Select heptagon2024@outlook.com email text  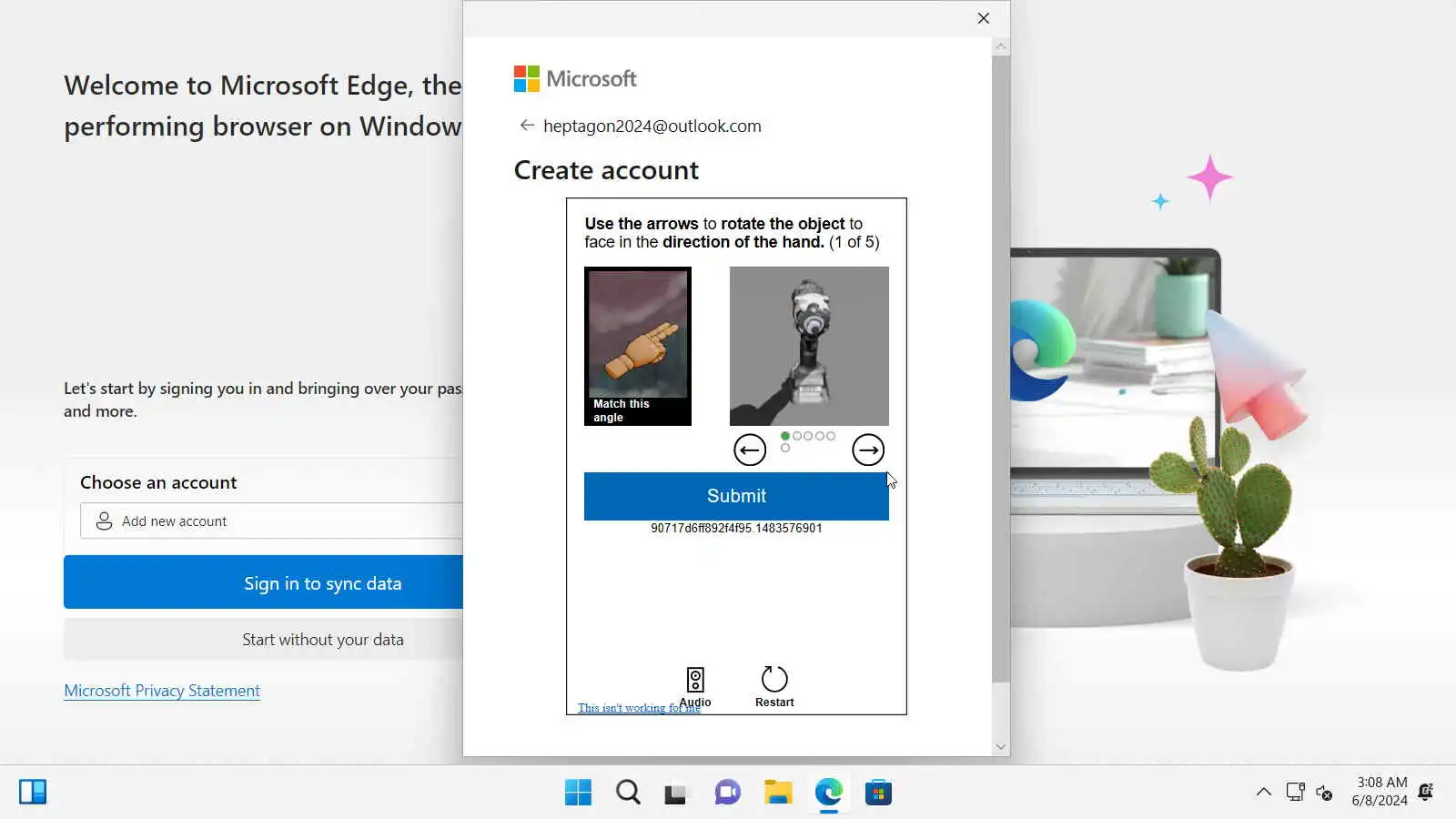pyautogui.click(x=652, y=126)
